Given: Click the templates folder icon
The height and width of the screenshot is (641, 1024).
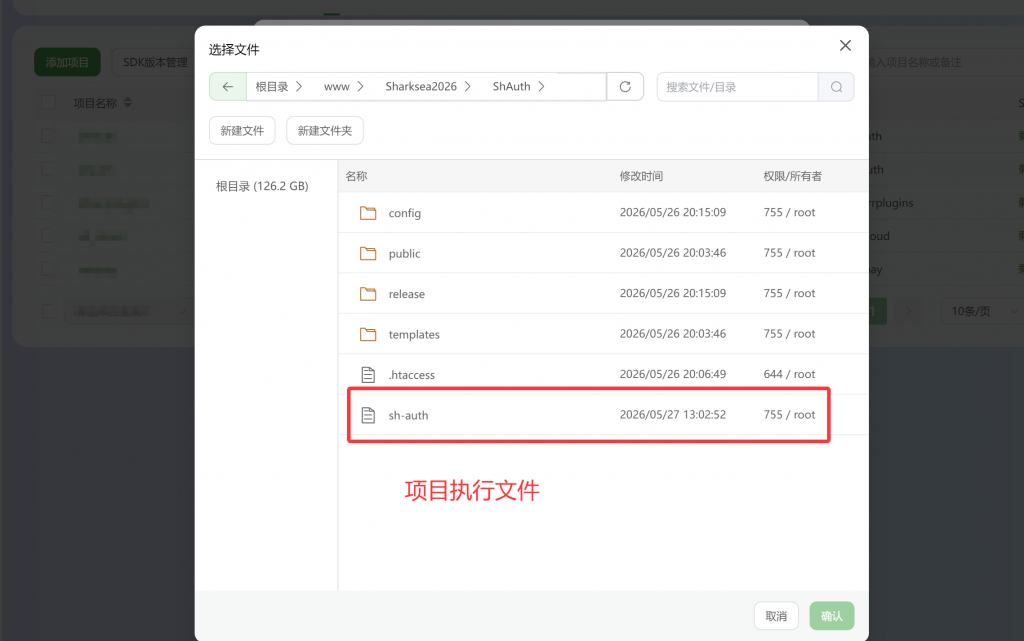Looking at the screenshot, I should pyautogui.click(x=368, y=334).
